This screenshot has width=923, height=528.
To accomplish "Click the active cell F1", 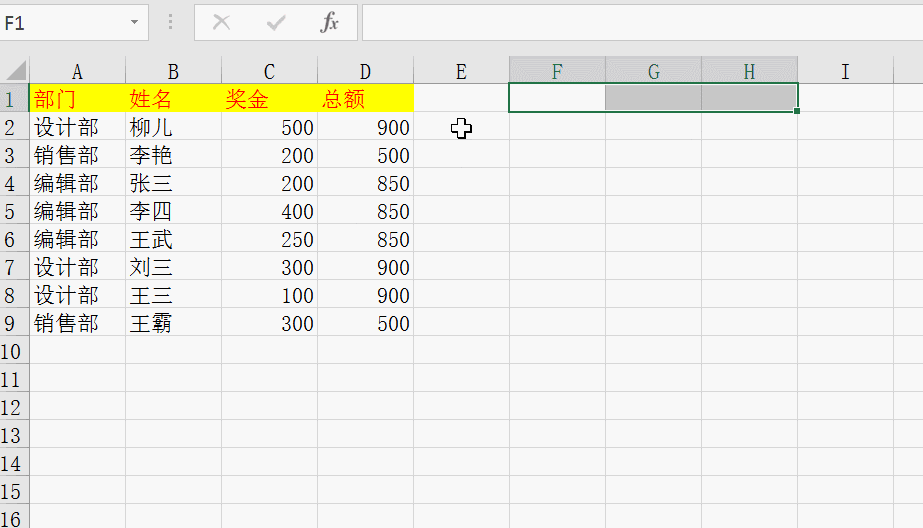I will pos(557,98).
